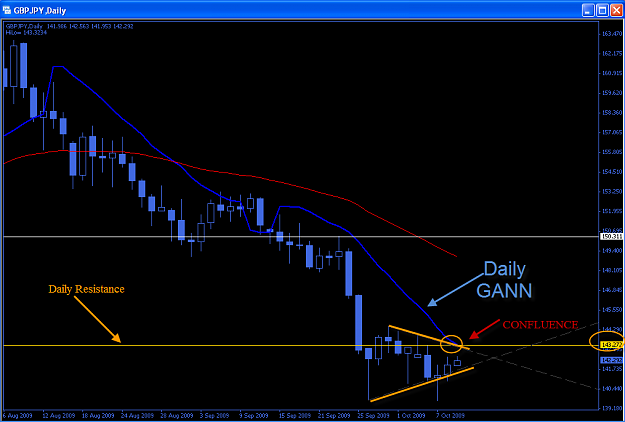
Task: Select the 162.175 price axis value
Action: [x=613, y=53]
